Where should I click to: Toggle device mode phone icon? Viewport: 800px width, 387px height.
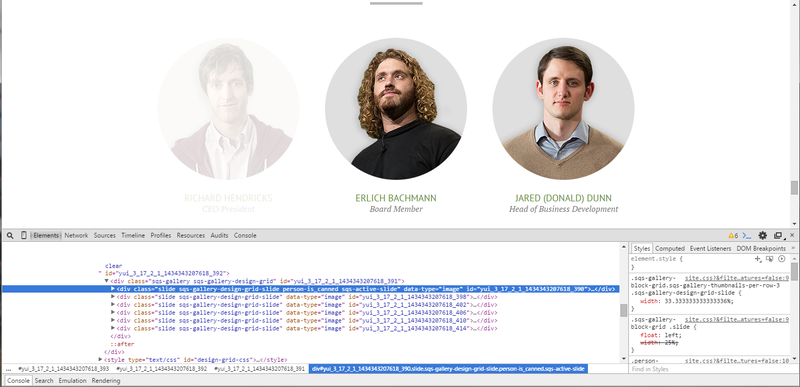23,235
